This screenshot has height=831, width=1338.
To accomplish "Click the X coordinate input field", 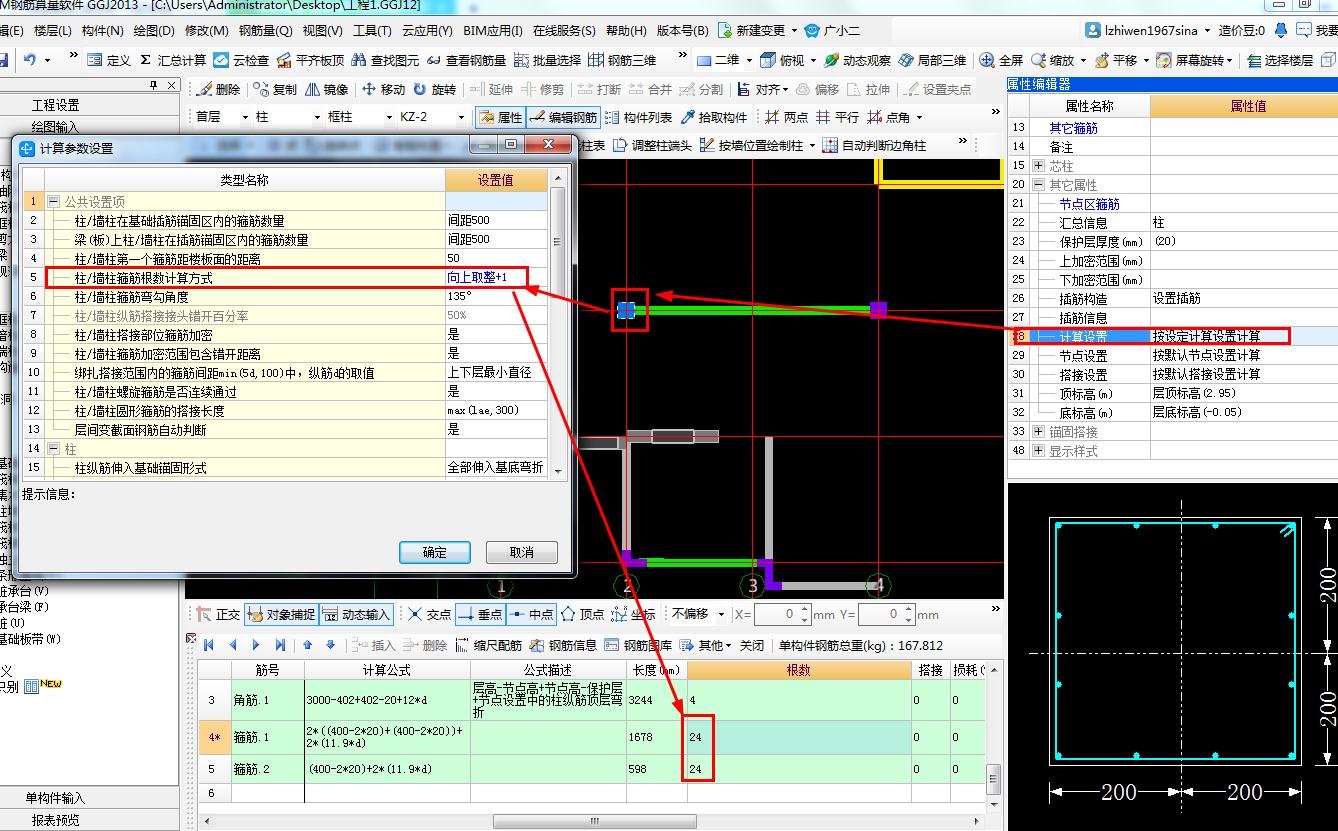I will click(x=780, y=614).
